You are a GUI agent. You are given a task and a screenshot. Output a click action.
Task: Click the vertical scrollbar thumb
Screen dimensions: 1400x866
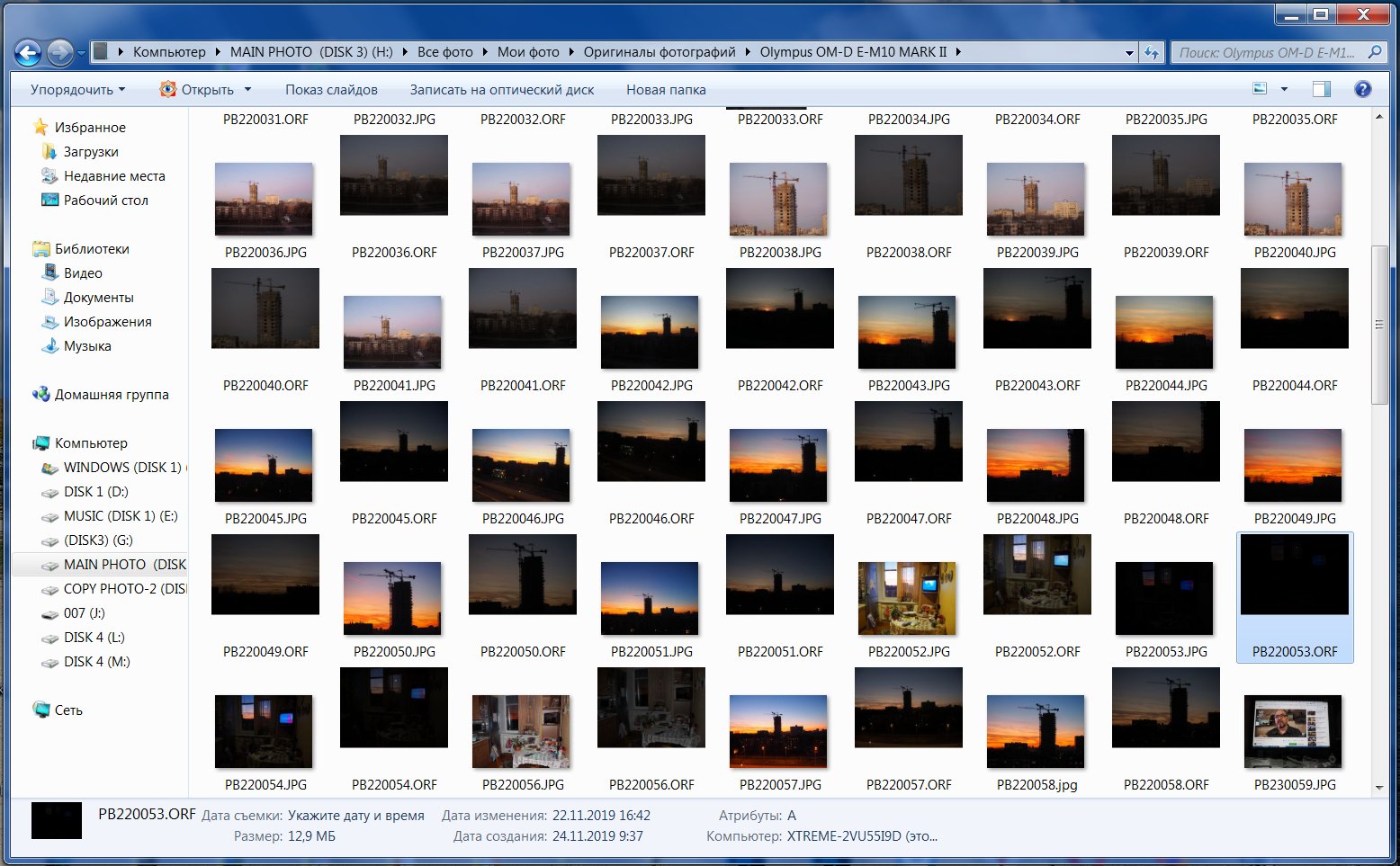[1378, 324]
